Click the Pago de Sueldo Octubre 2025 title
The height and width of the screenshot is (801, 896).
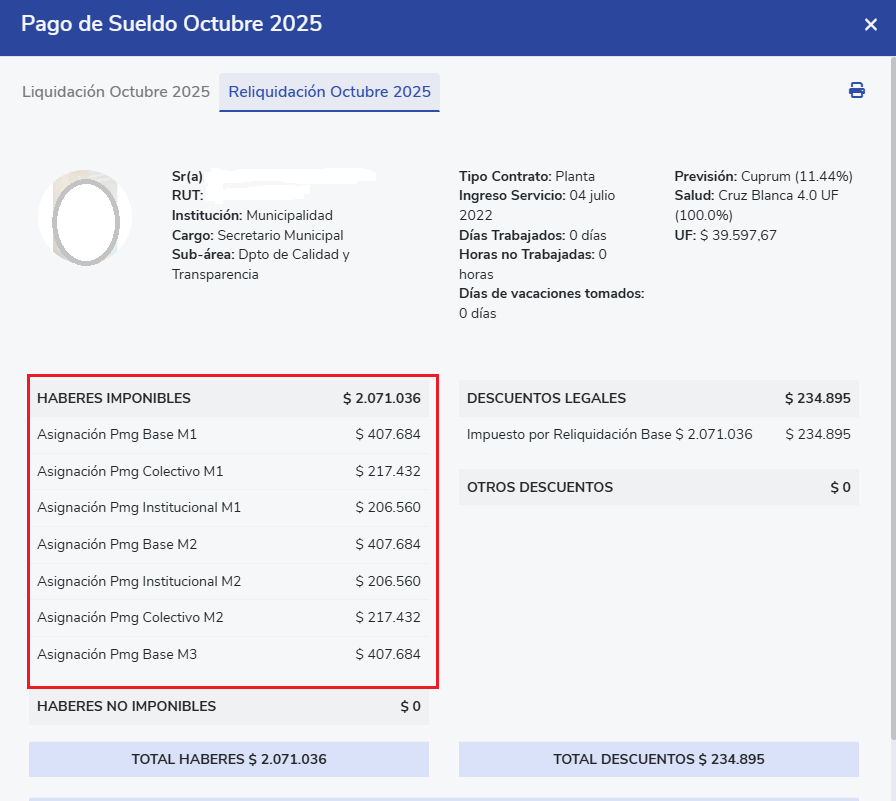172,25
